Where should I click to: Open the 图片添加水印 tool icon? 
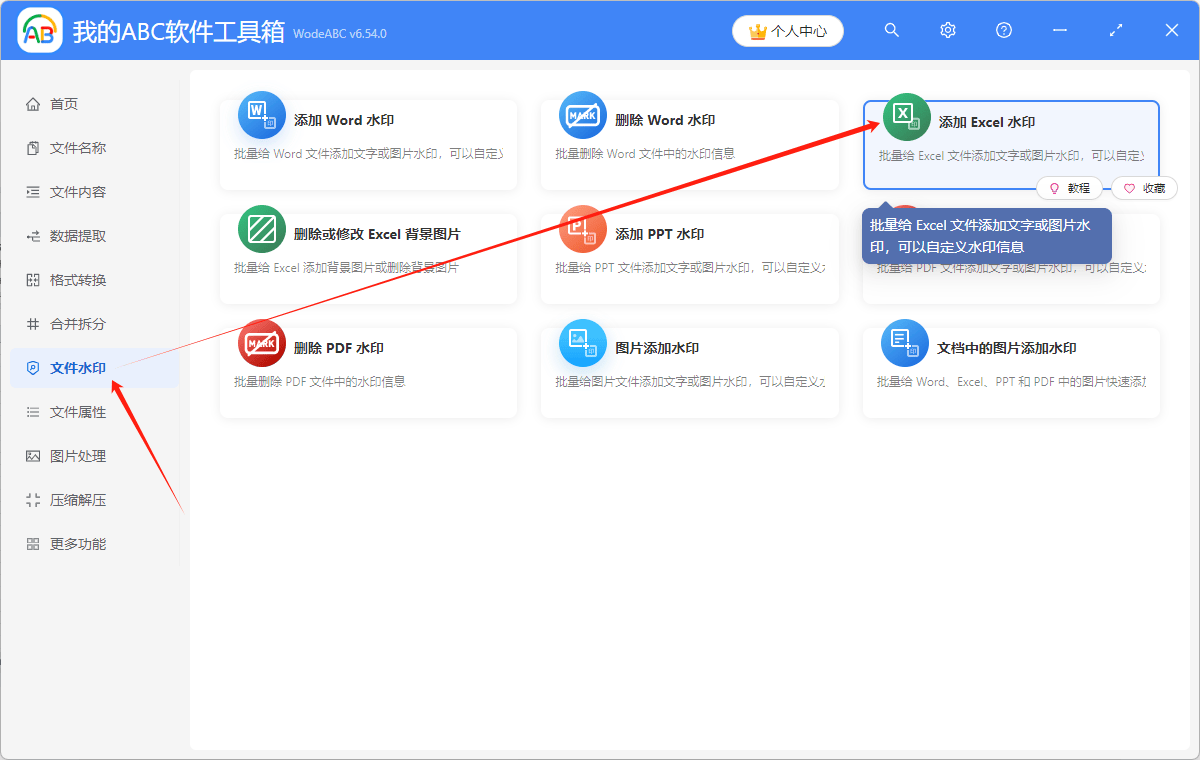point(583,343)
